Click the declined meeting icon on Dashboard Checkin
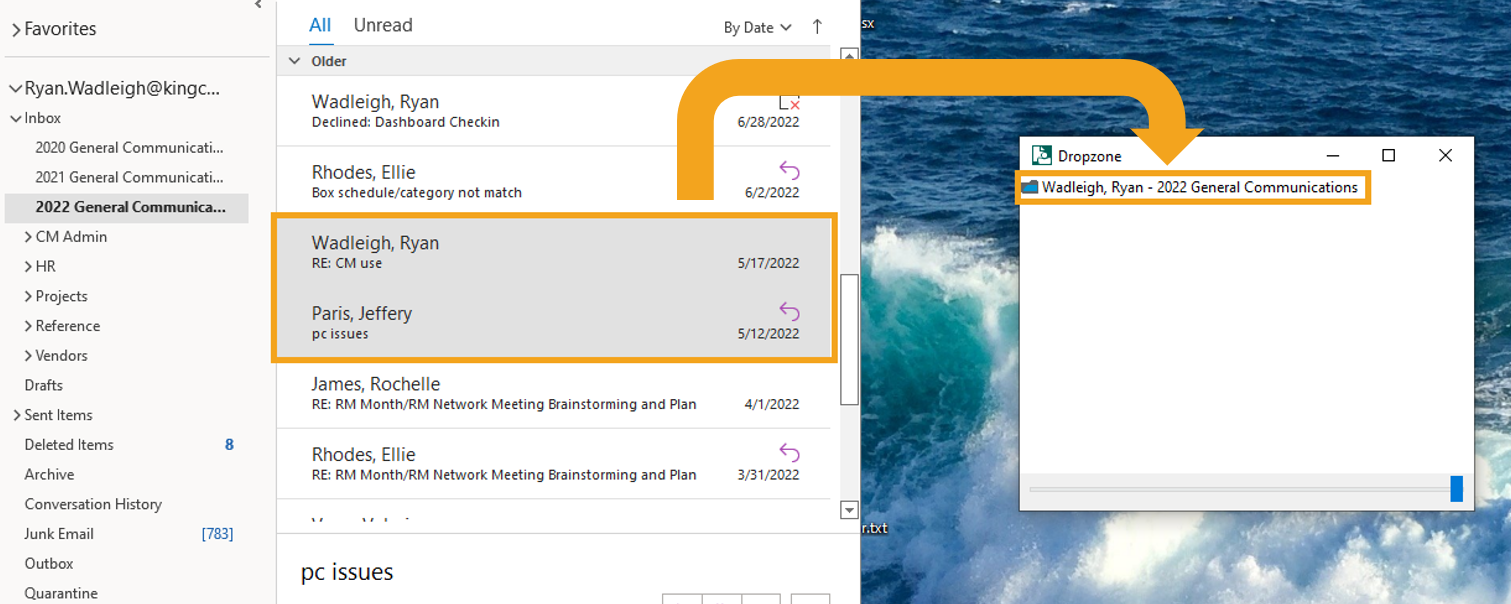This screenshot has height=604, width=1511. pyautogui.click(x=789, y=102)
